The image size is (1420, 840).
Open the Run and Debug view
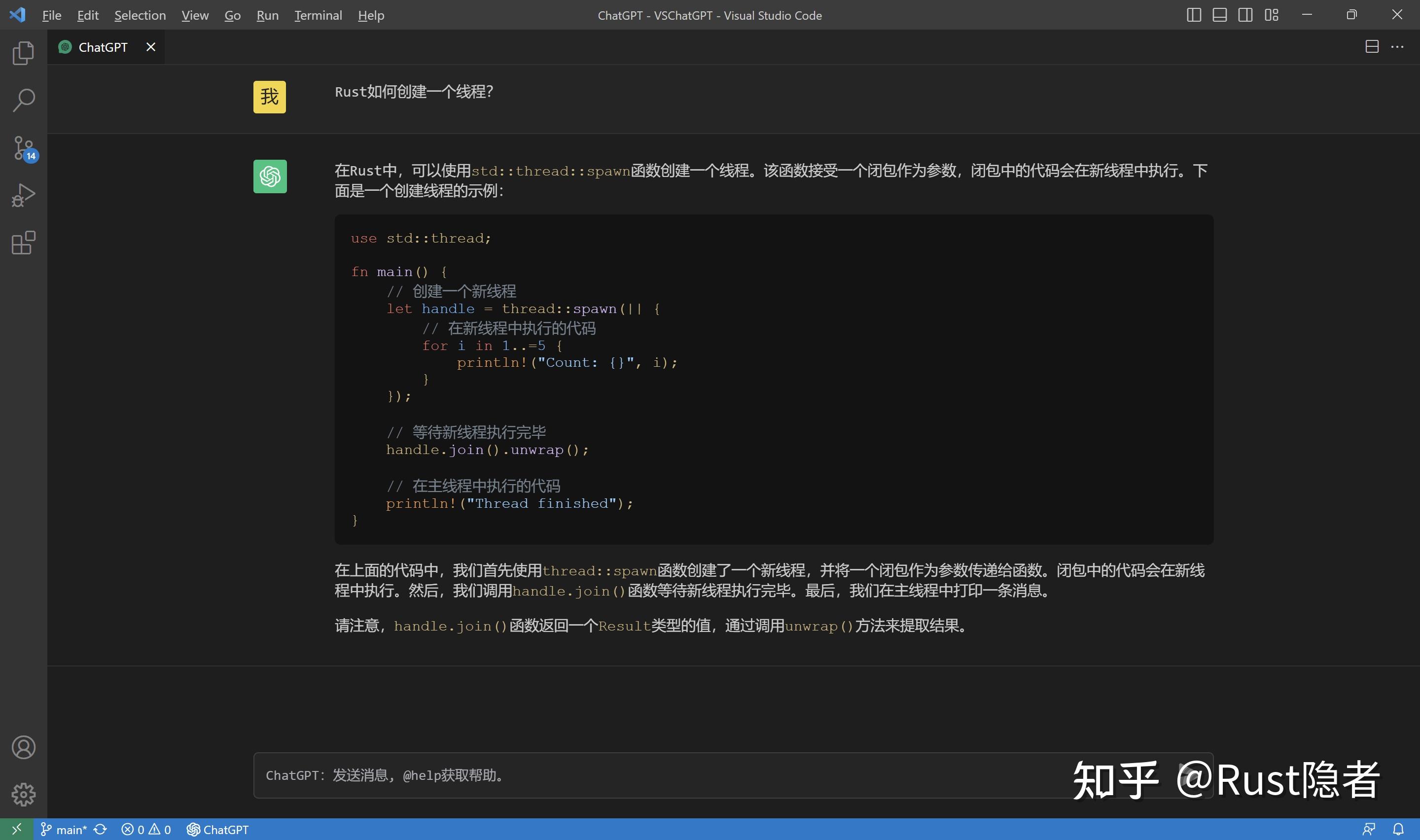pos(23,195)
